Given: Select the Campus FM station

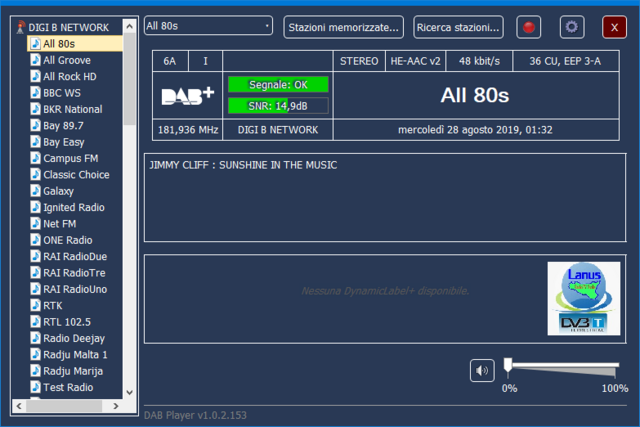Looking at the screenshot, I should [71, 158].
